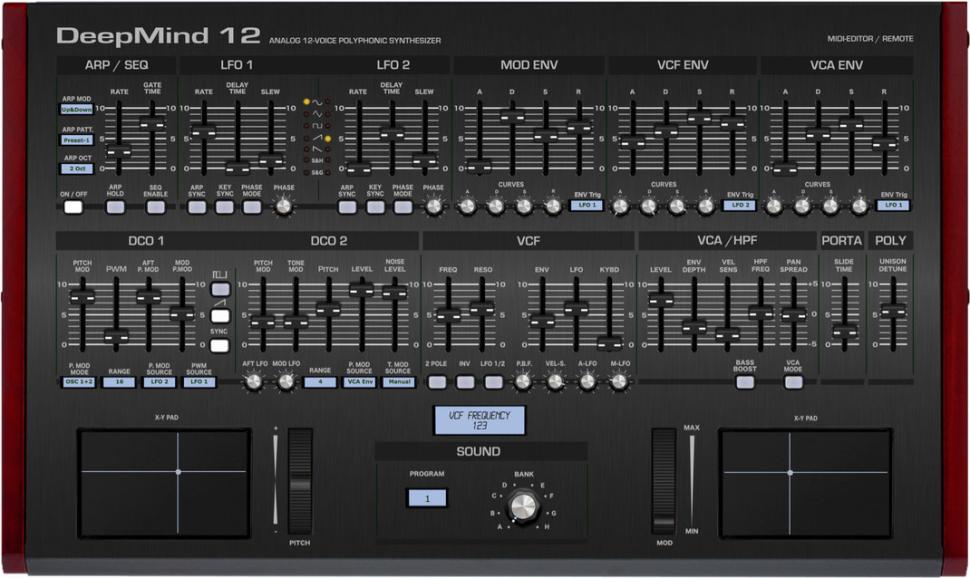
Task: Click the VCF M-LFO knob
Action: pyautogui.click(x=619, y=381)
